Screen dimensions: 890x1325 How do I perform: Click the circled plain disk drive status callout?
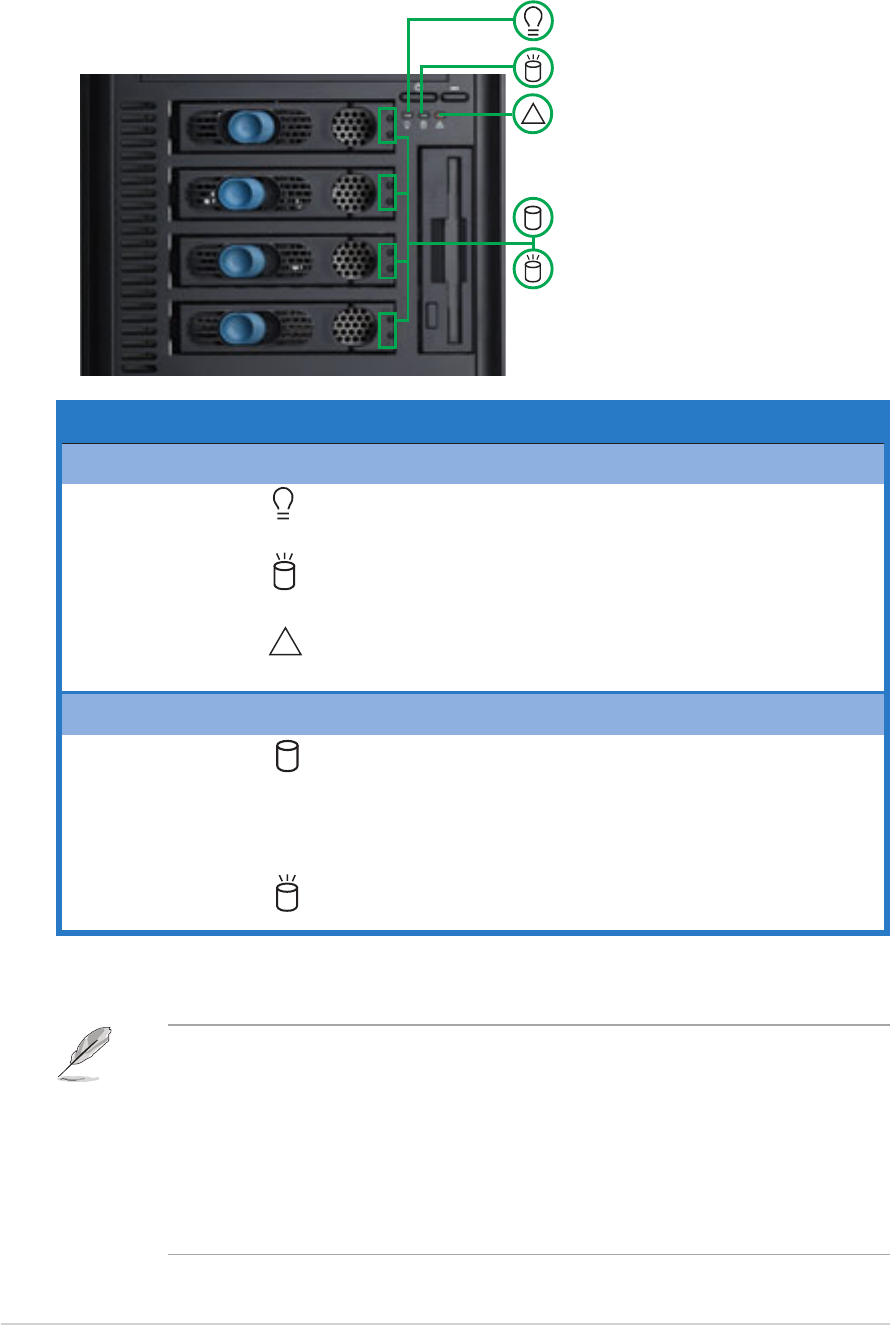pos(534,217)
